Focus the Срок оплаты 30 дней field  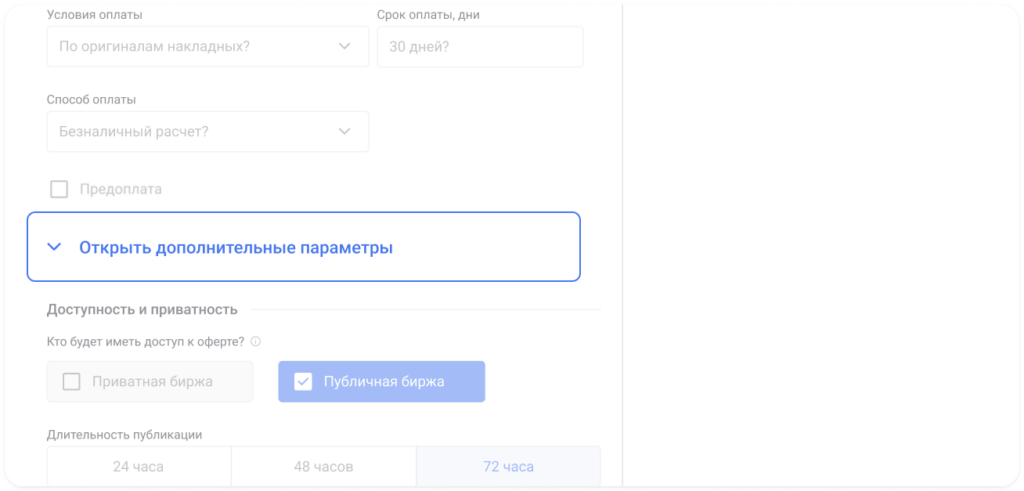pyautogui.click(x=479, y=46)
